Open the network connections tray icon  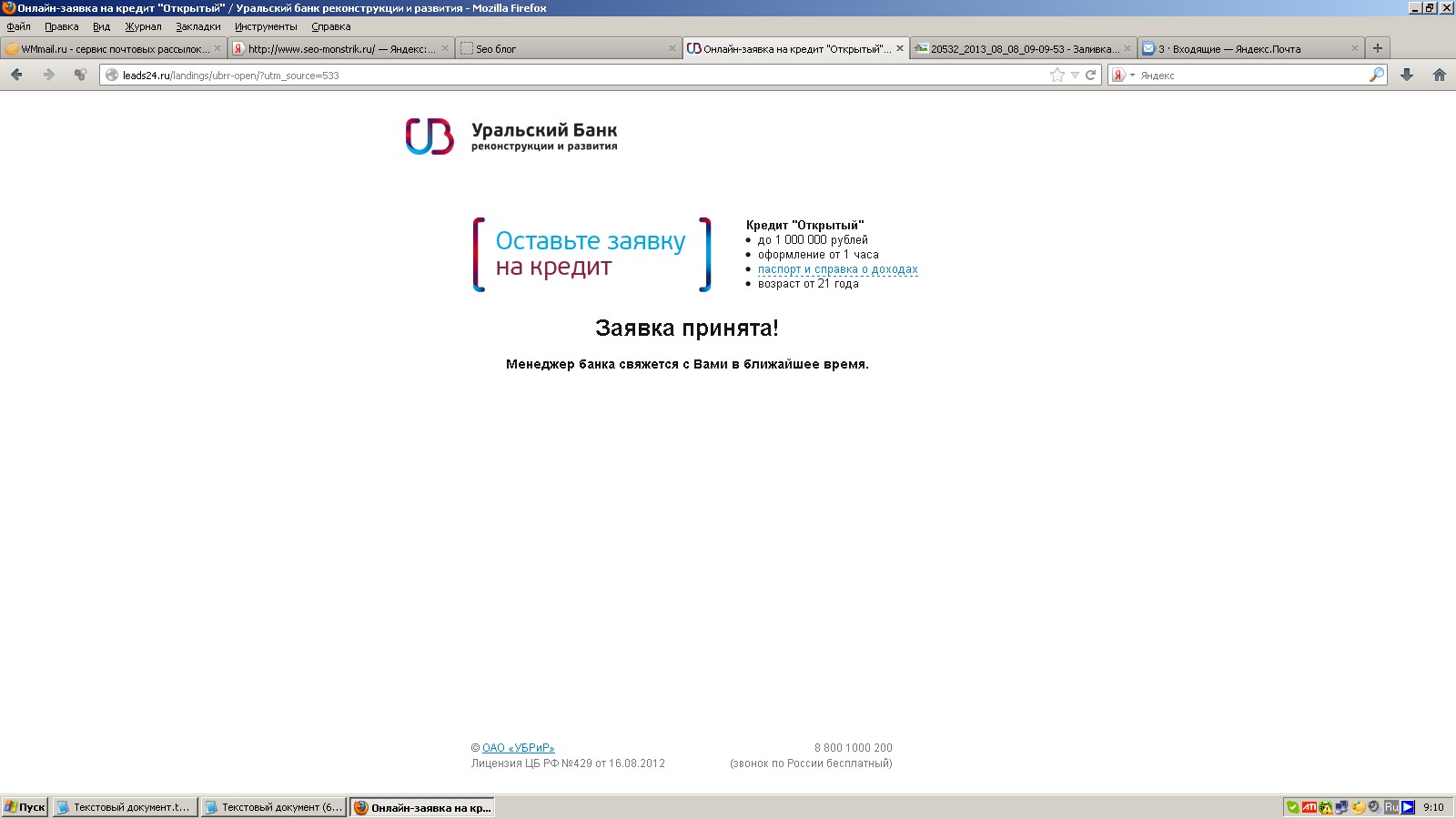pos(1341,807)
